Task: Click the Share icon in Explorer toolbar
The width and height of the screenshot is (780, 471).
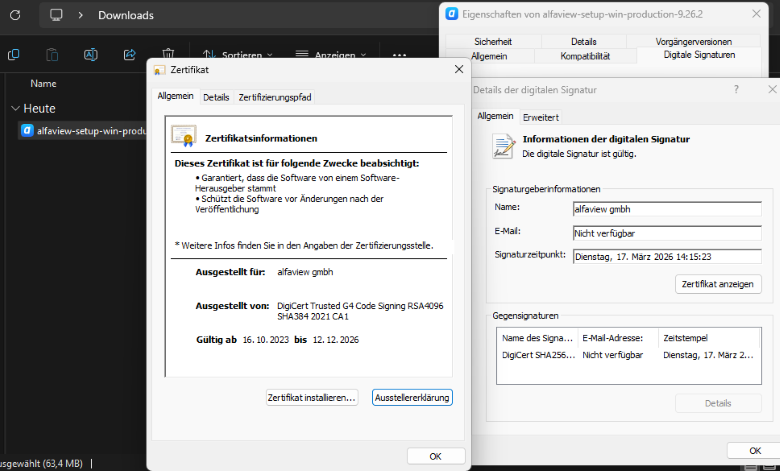Action: [129, 54]
